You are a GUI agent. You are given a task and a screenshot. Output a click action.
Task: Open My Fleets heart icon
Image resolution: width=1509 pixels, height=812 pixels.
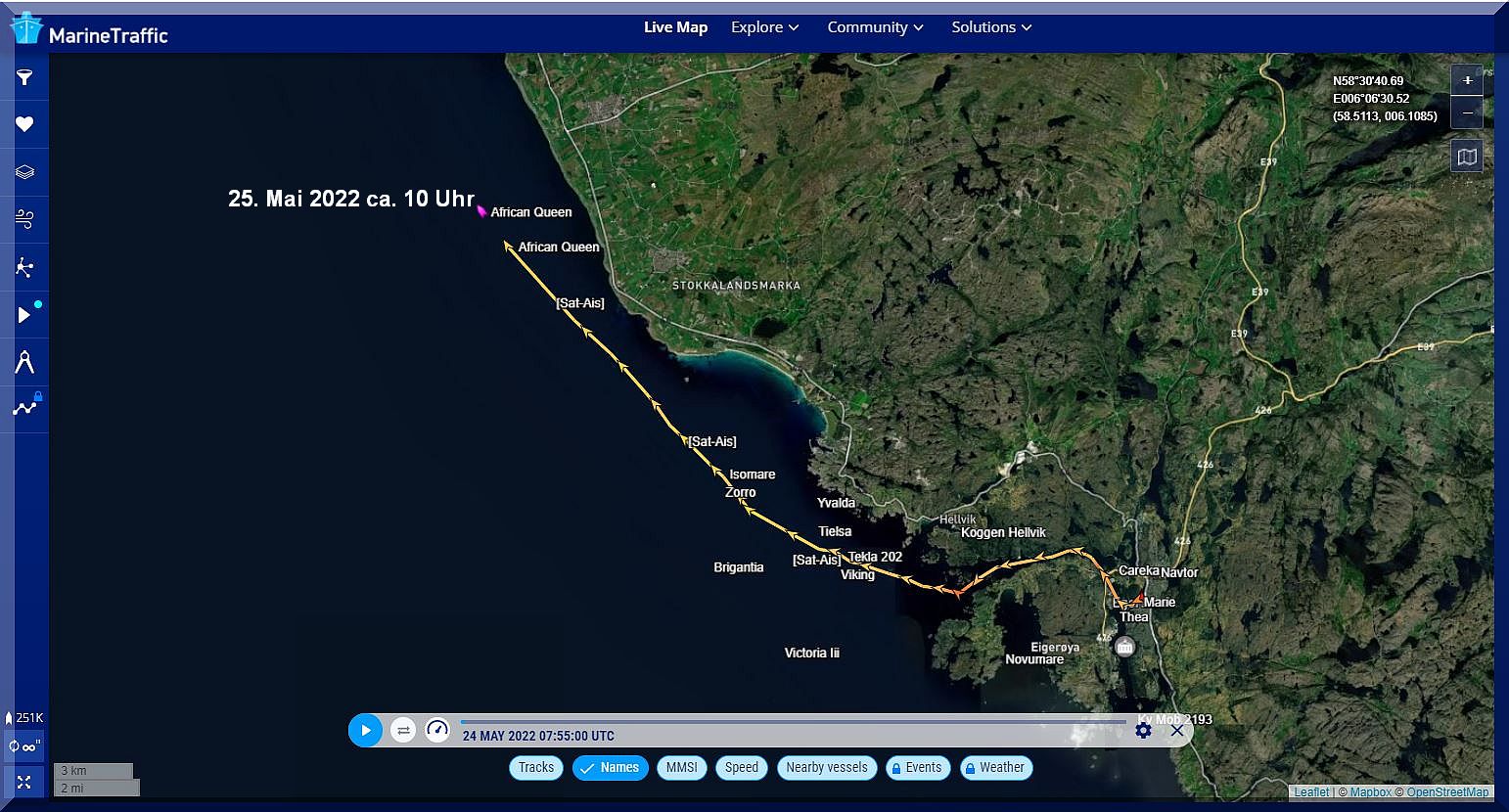point(24,124)
